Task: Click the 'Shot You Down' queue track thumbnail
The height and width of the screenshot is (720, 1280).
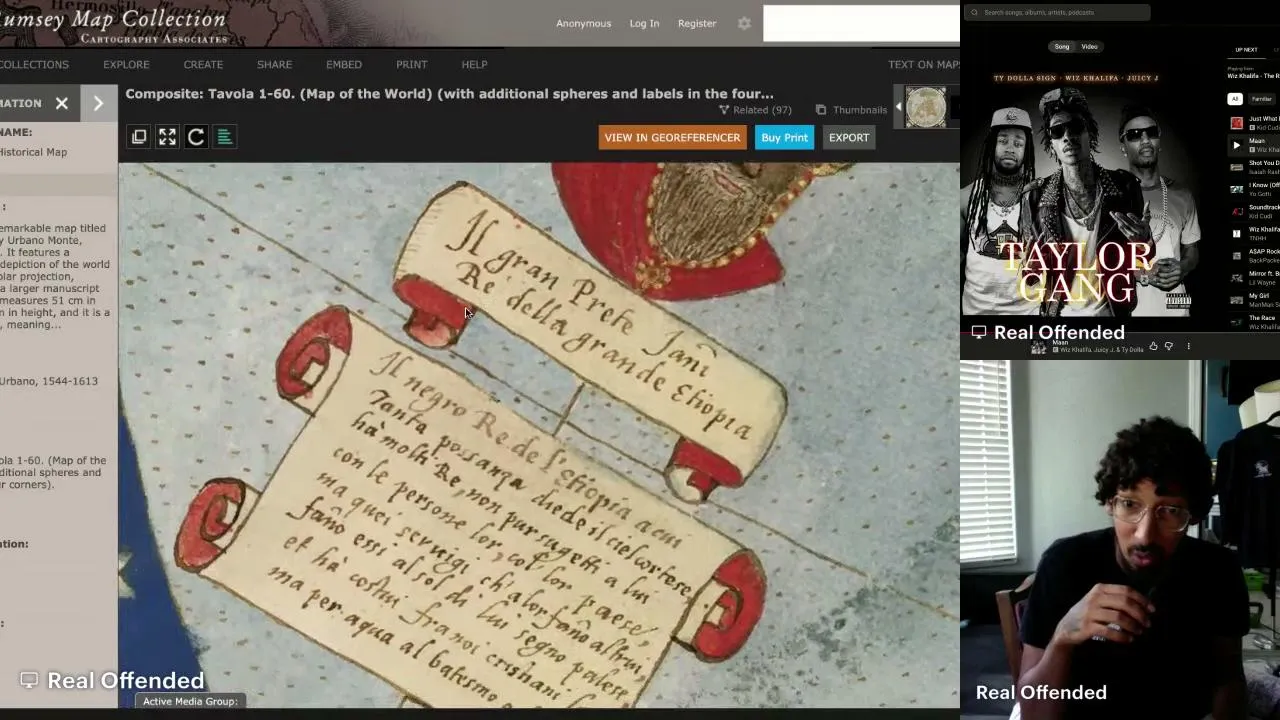Action: [1237, 167]
